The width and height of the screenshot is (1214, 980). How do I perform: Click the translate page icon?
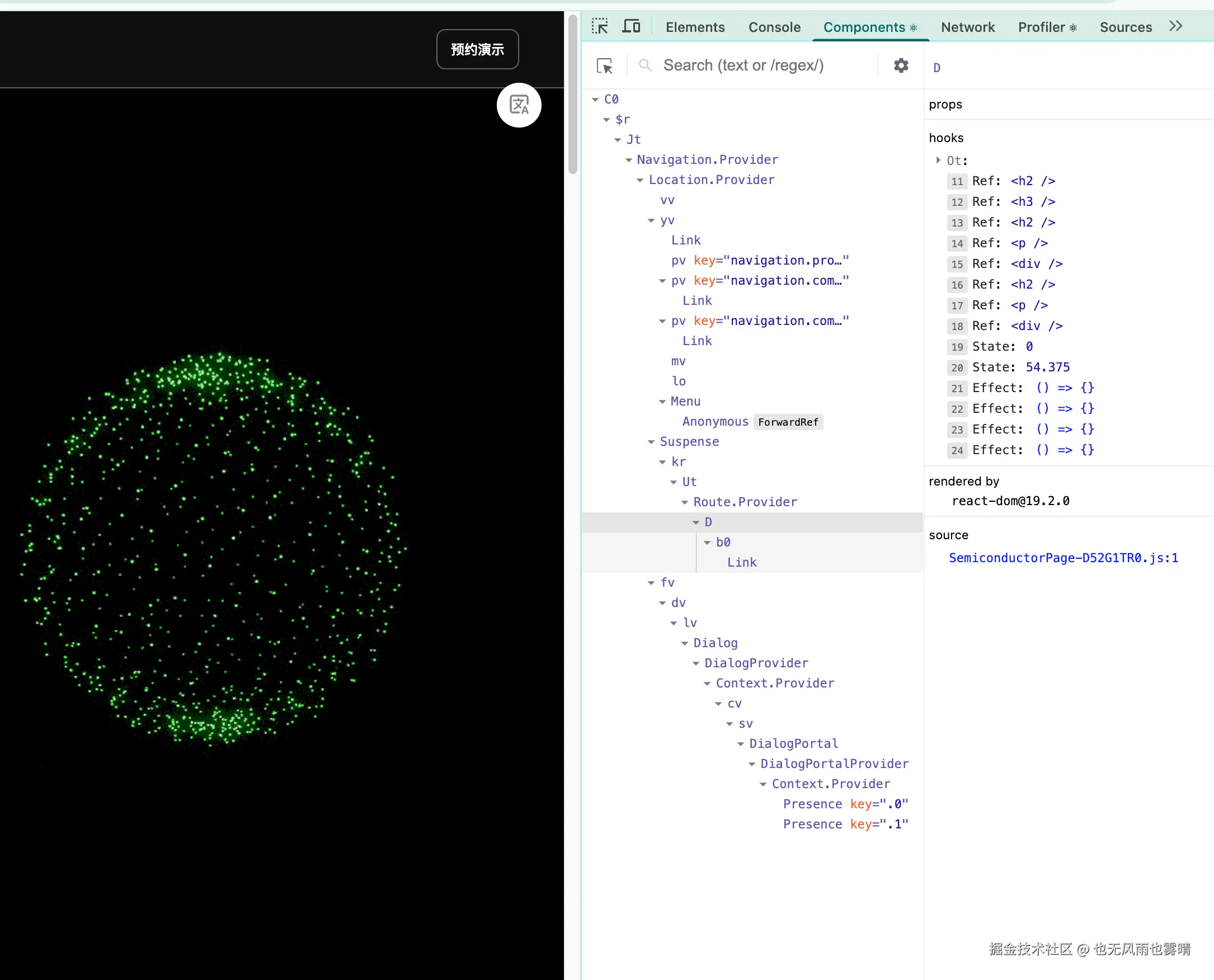point(519,105)
